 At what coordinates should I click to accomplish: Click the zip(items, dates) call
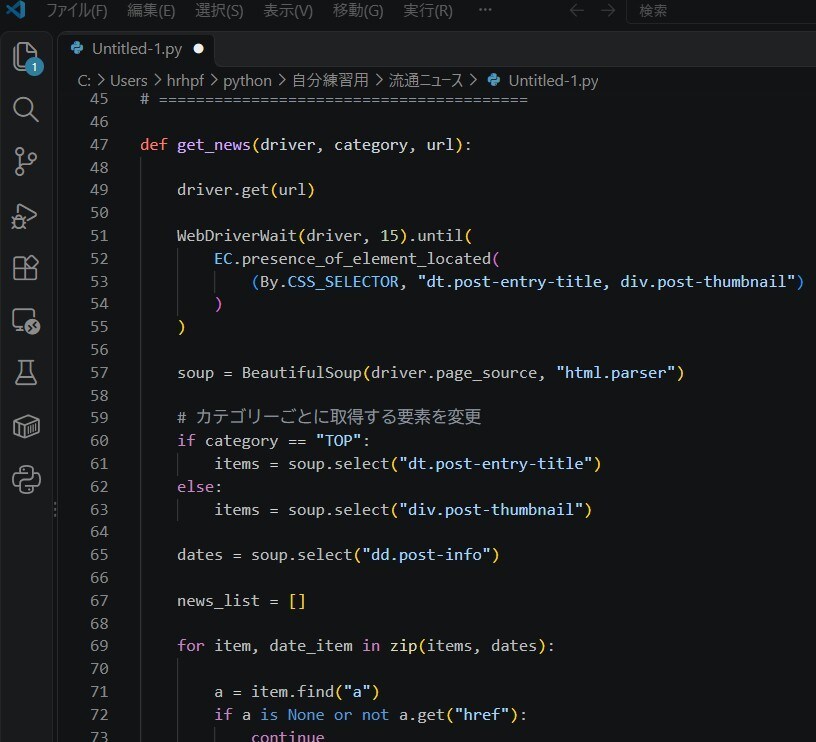468,646
